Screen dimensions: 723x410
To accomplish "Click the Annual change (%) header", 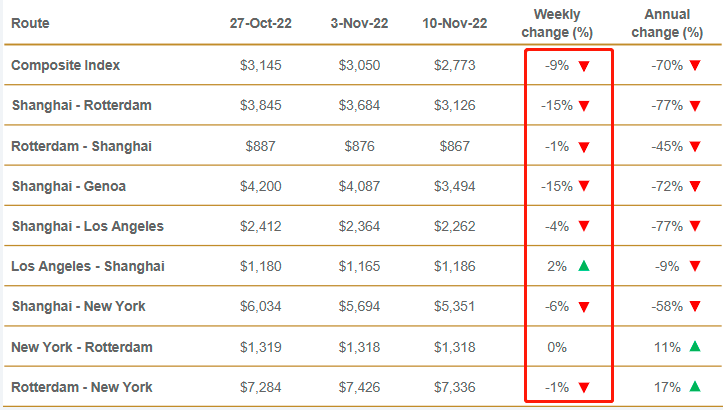I will point(672,23).
